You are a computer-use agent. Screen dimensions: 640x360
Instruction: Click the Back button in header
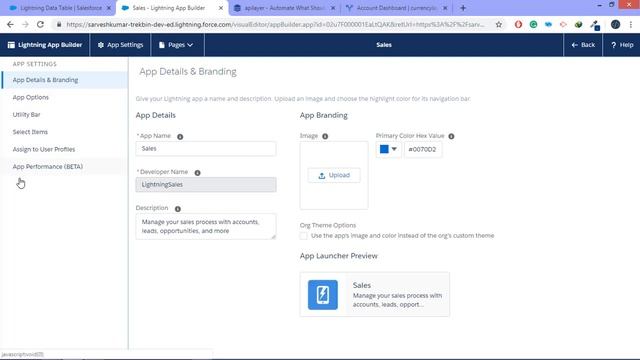click(583, 45)
